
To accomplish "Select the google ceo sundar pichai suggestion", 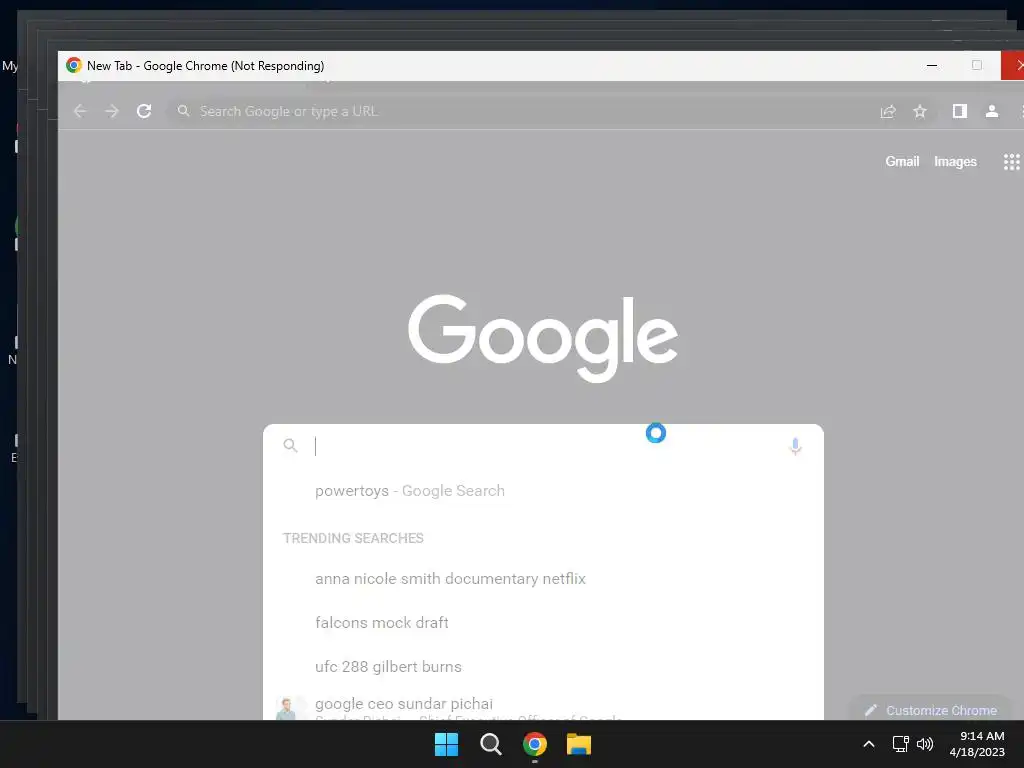I will [x=543, y=705].
